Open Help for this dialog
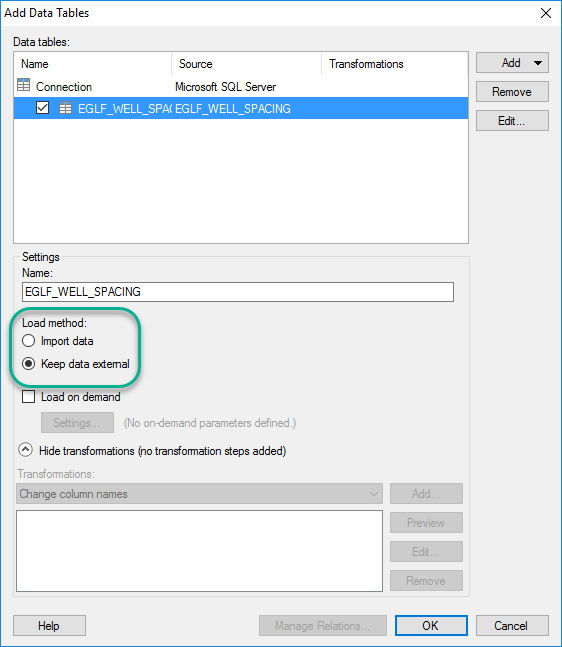This screenshot has height=647, width=562. (x=50, y=626)
